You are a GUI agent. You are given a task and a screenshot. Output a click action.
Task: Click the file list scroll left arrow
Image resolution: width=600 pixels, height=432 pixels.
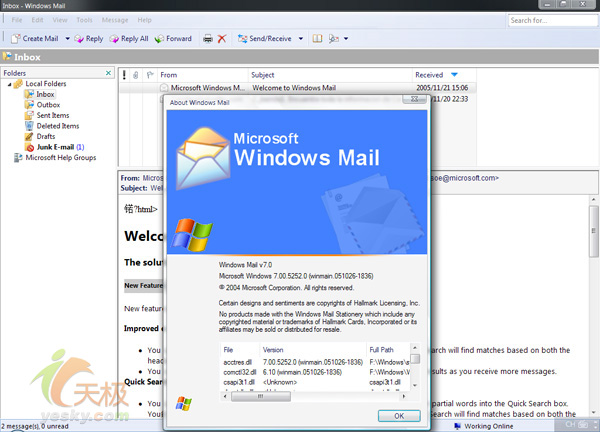tap(225, 396)
